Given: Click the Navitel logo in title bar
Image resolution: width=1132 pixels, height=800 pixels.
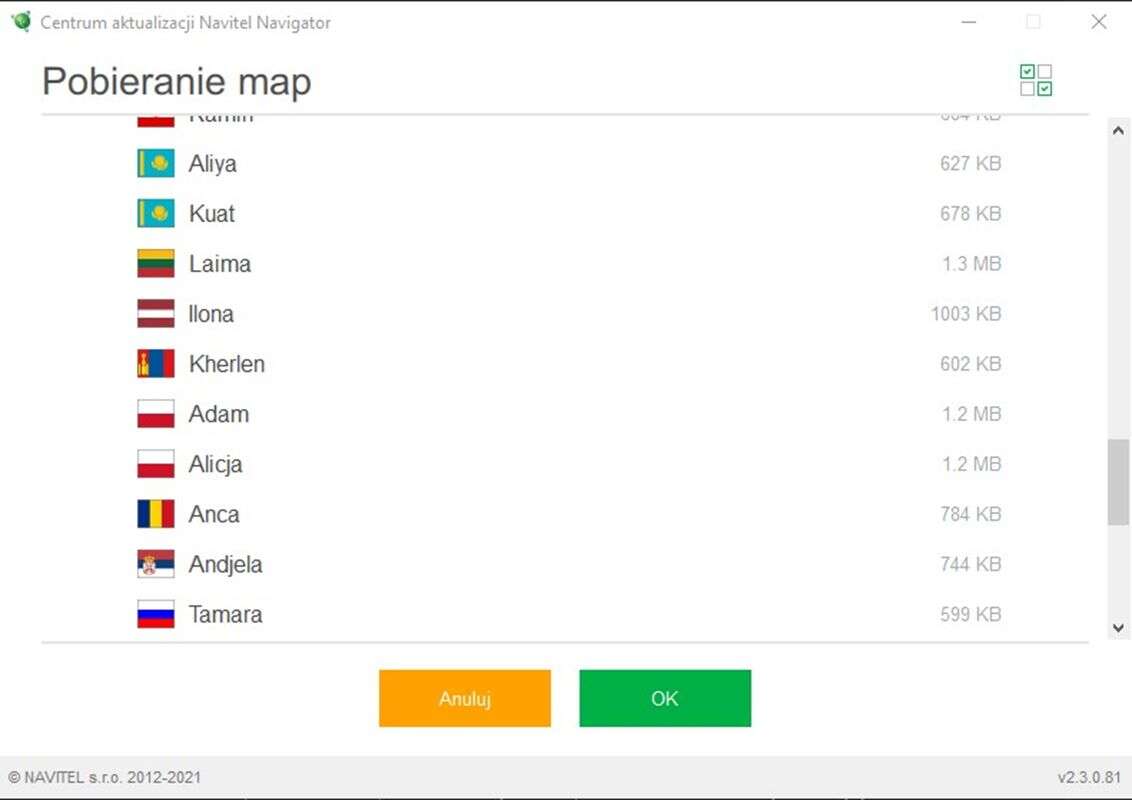Looking at the screenshot, I should tap(20, 21).
